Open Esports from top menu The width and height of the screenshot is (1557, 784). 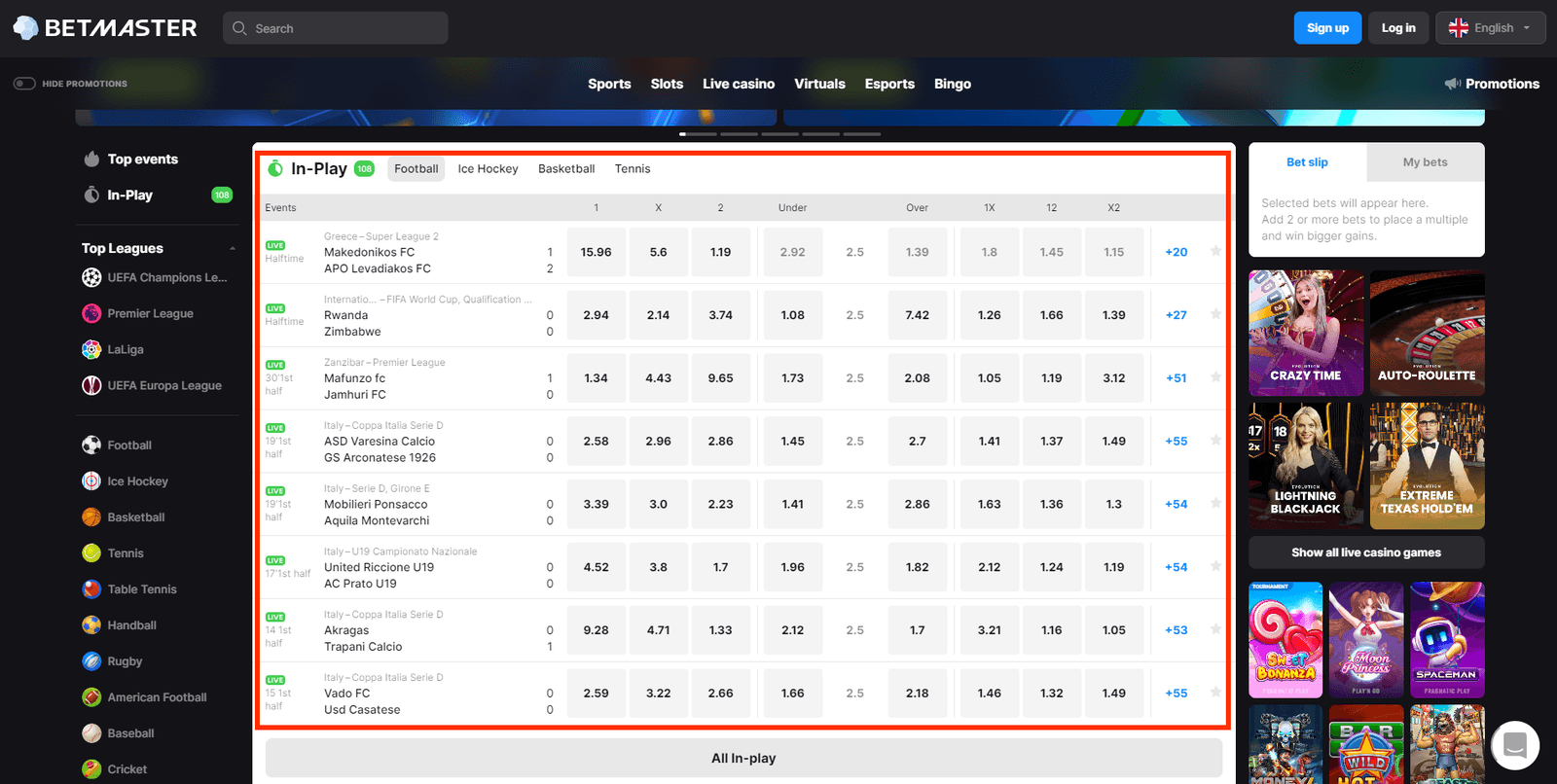click(x=889, y=84)
